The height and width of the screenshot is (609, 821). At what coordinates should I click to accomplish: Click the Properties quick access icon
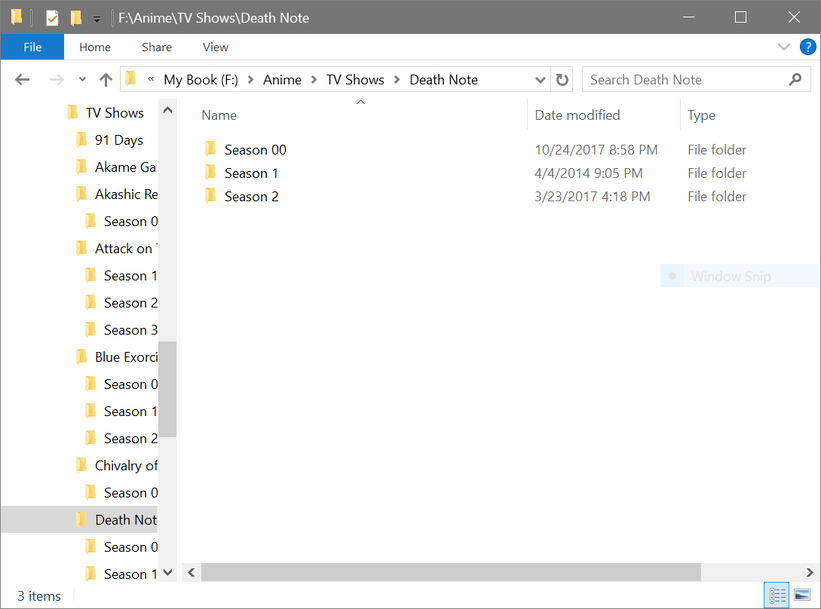click(52, 18)
